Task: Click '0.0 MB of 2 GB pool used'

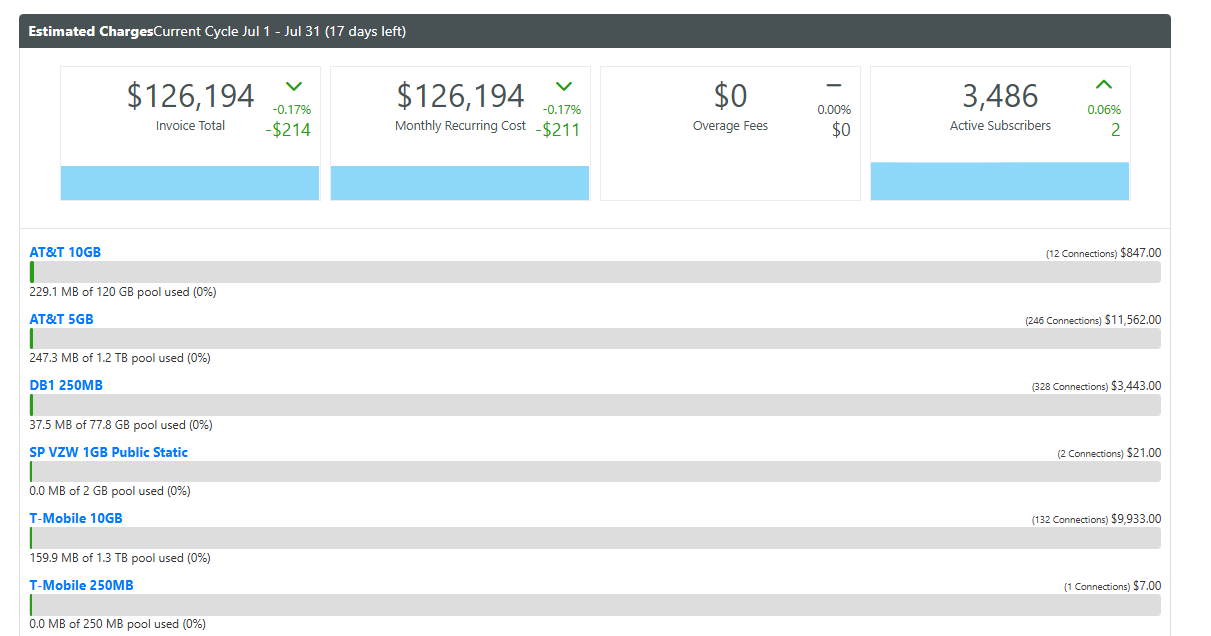Action: click(110, 491)
